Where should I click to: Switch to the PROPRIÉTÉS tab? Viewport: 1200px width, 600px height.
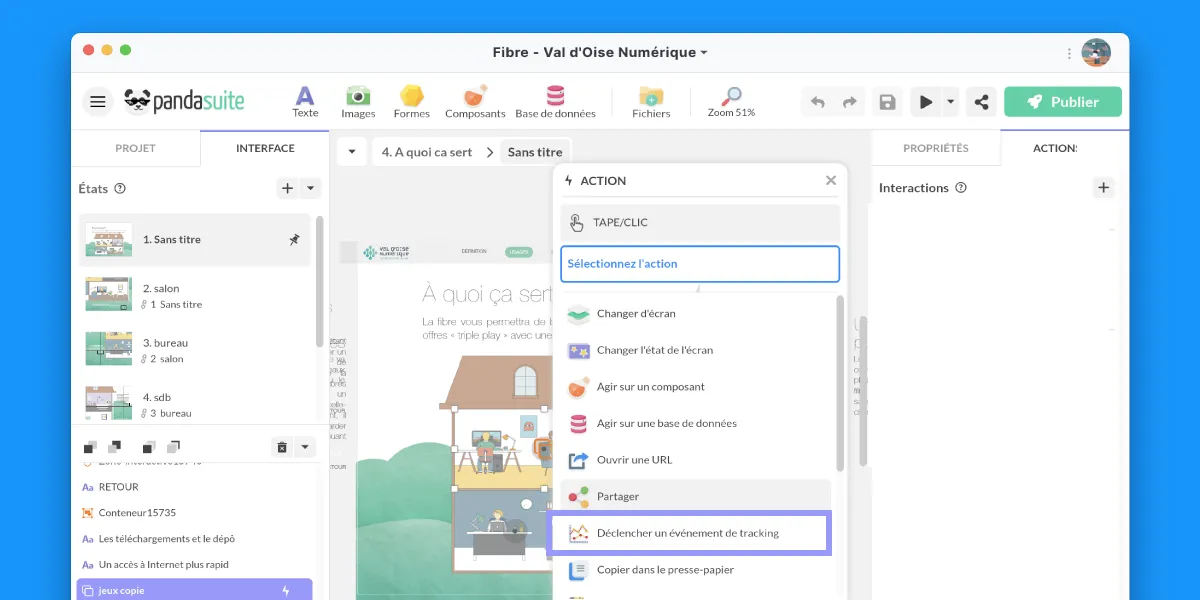click(x=935, y=148)
